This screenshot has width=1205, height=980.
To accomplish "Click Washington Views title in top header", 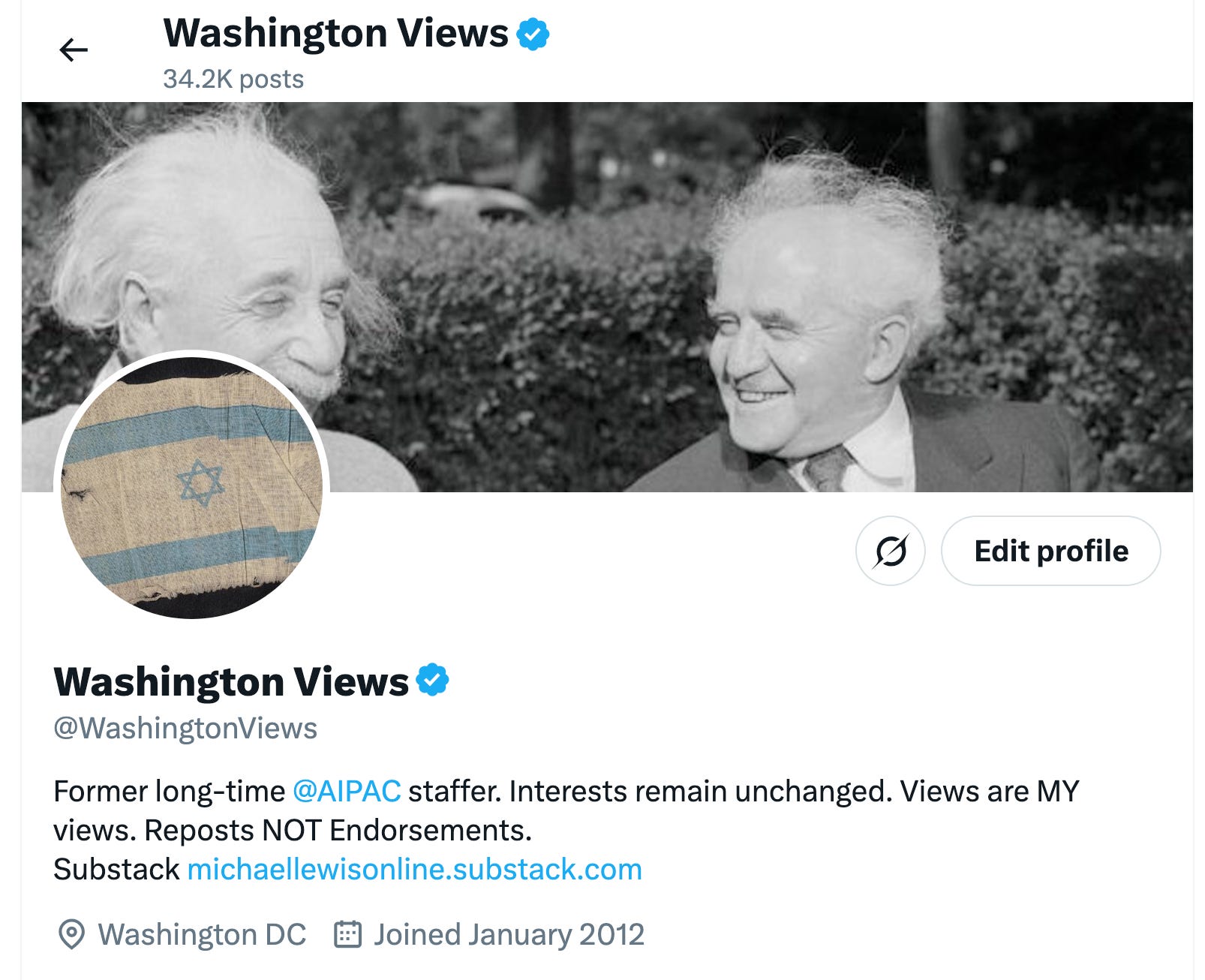I will (335, 34).
